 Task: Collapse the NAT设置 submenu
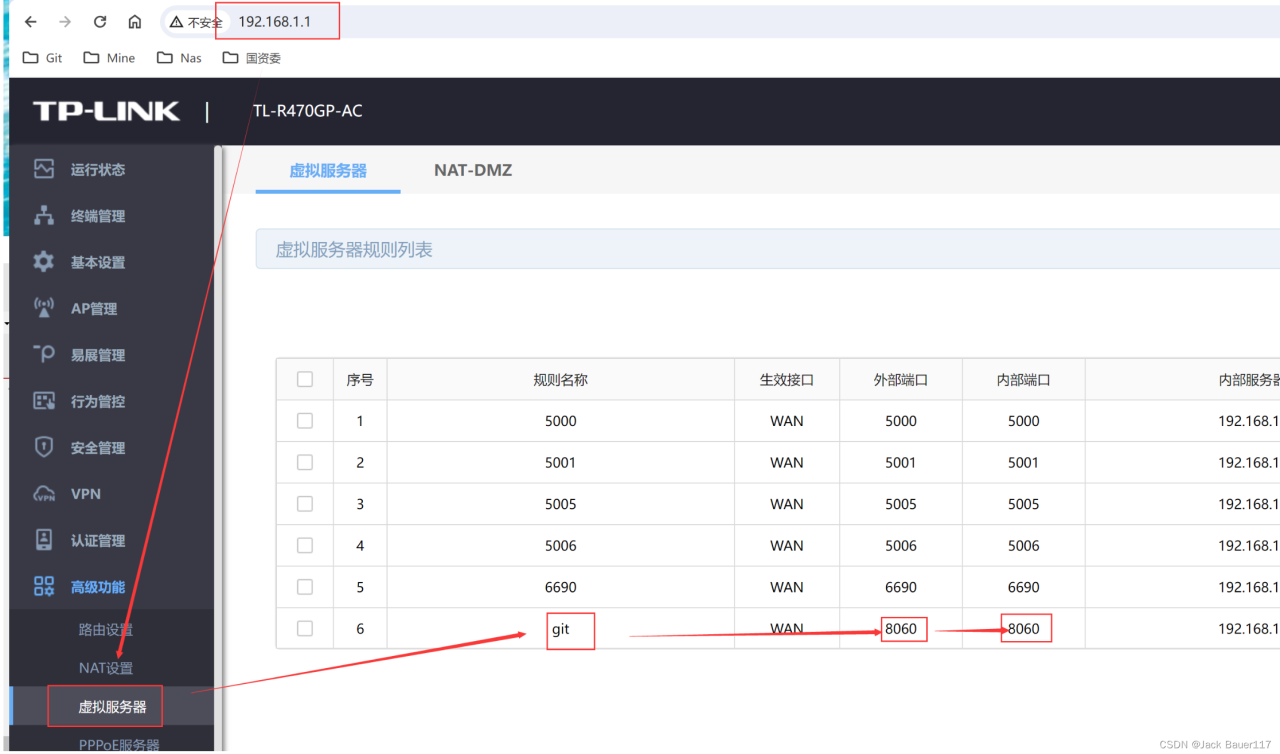pos(108,667)
